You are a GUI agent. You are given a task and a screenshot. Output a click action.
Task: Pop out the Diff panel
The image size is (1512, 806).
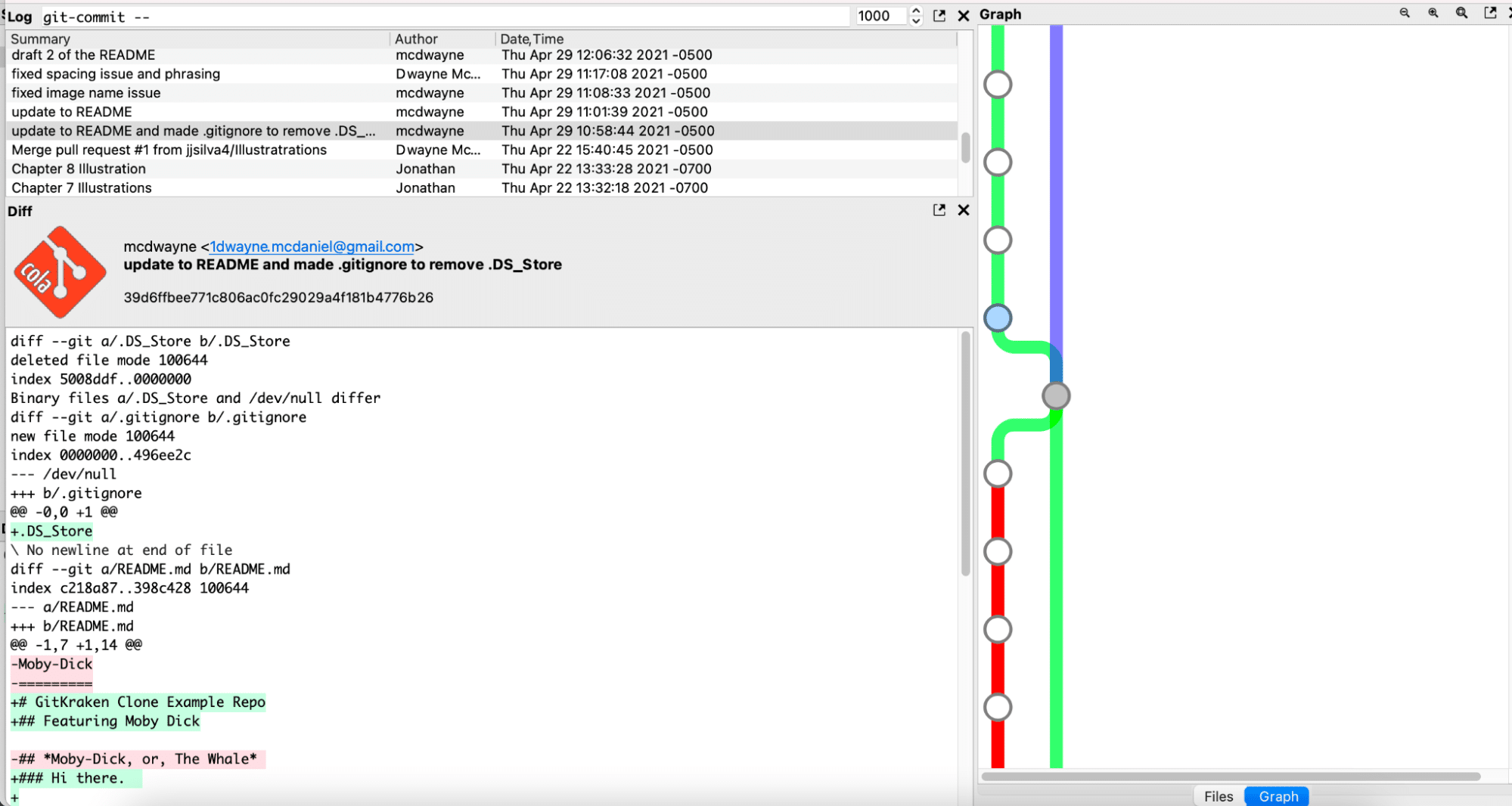[939, 210]
